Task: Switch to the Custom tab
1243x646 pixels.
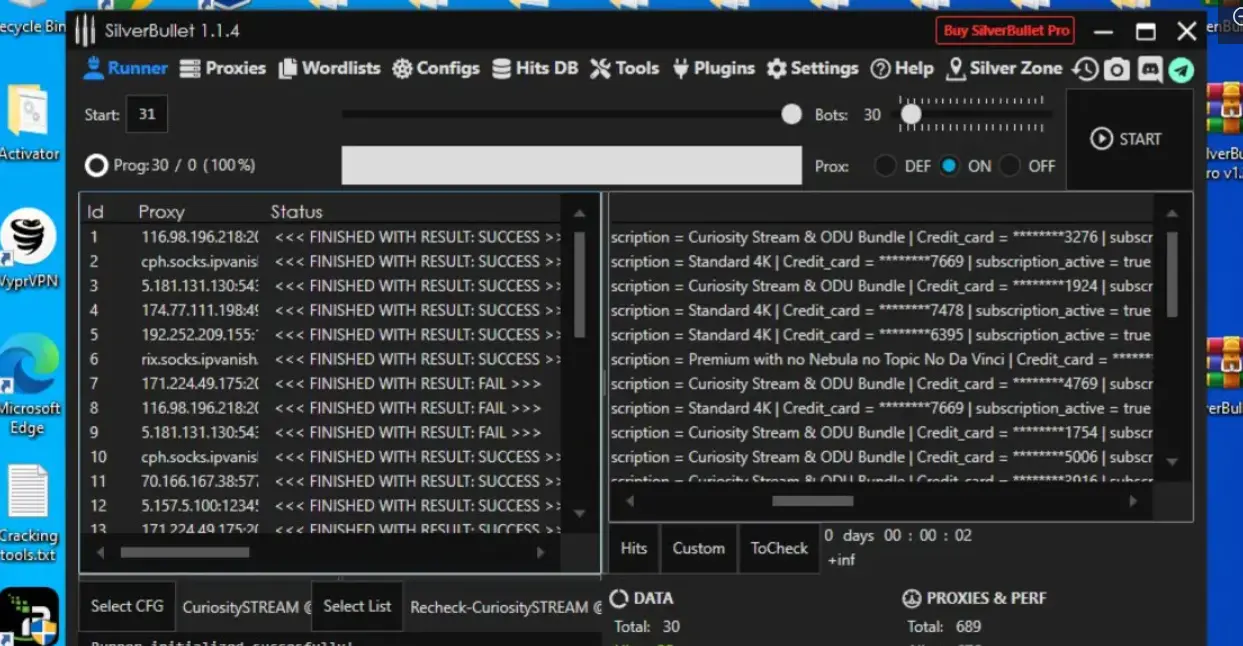Action: point(698,548)
